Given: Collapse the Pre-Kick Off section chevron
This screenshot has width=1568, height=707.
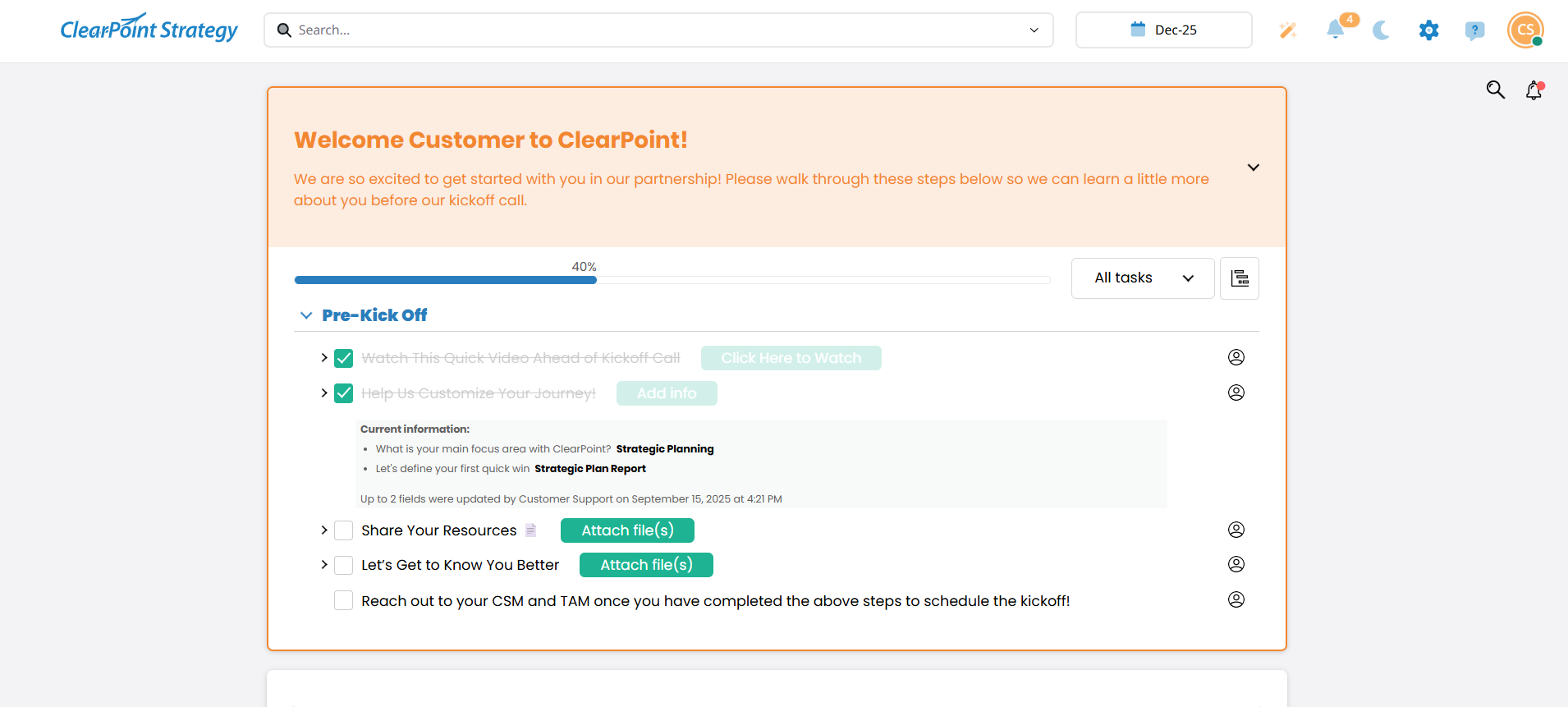Looking at the screenshot, I should [x=306, y=315].
